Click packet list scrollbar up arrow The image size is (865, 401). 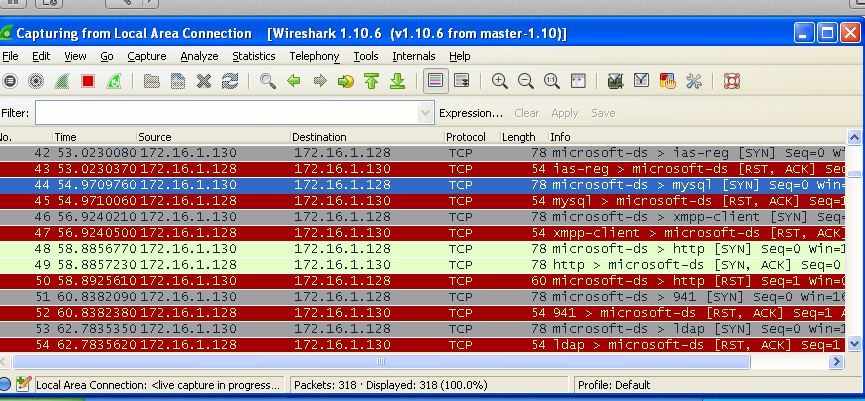[x=854, y=137]
